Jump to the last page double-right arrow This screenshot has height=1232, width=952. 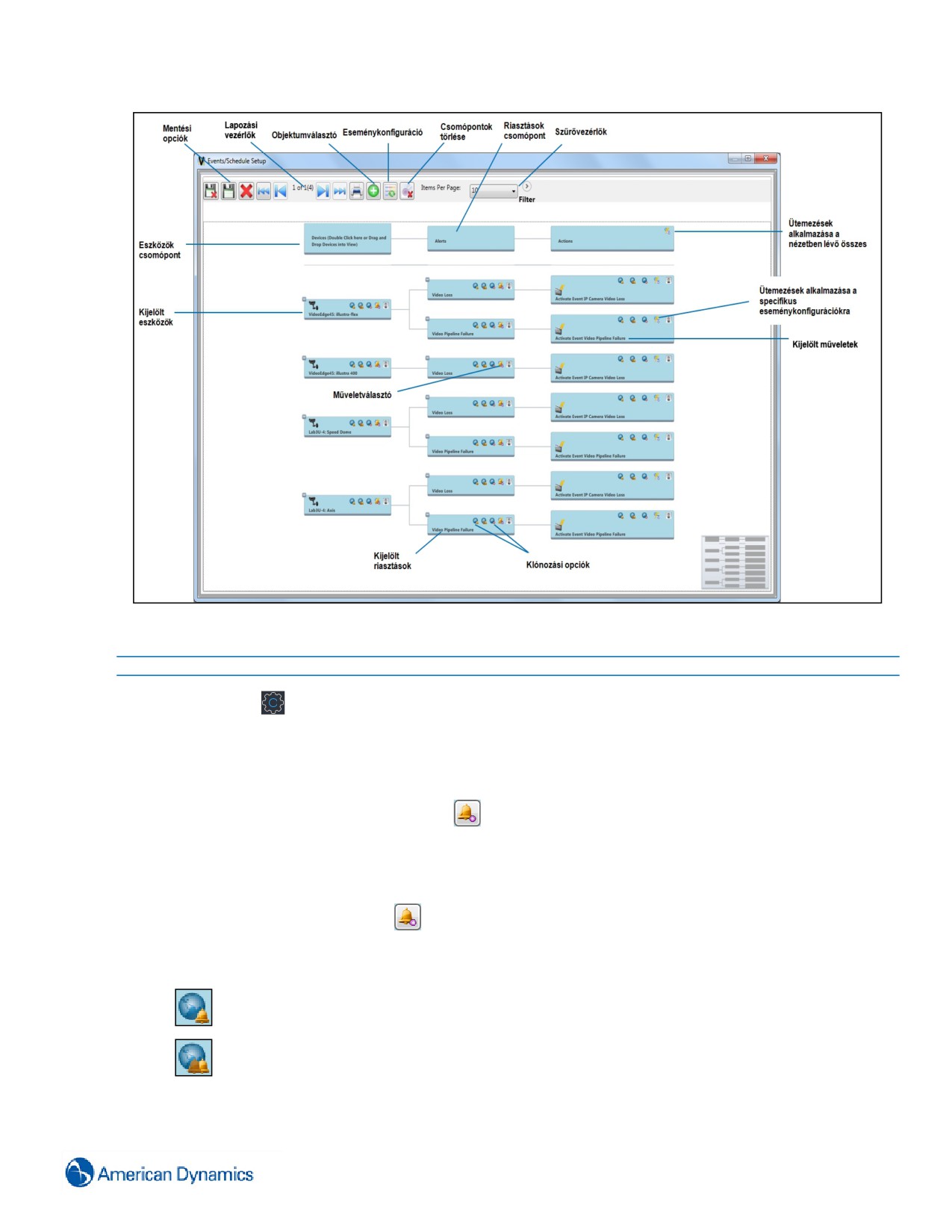click(x=340, y=192)
